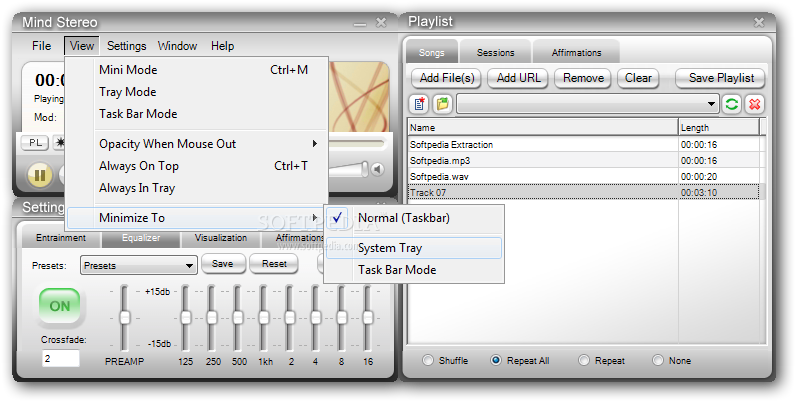This screenshot has height=402, width=796.
Task: Select the Repeat radio button
Action: click(584, 360)
